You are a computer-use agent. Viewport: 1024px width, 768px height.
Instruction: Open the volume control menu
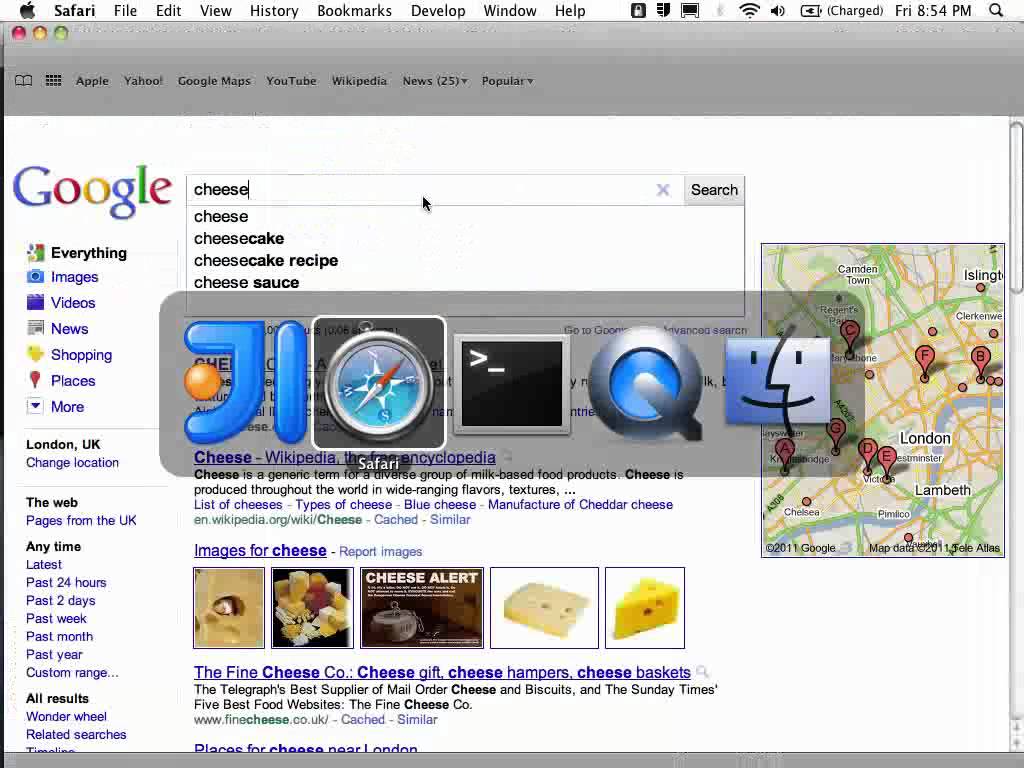click(x=777, y=10)
